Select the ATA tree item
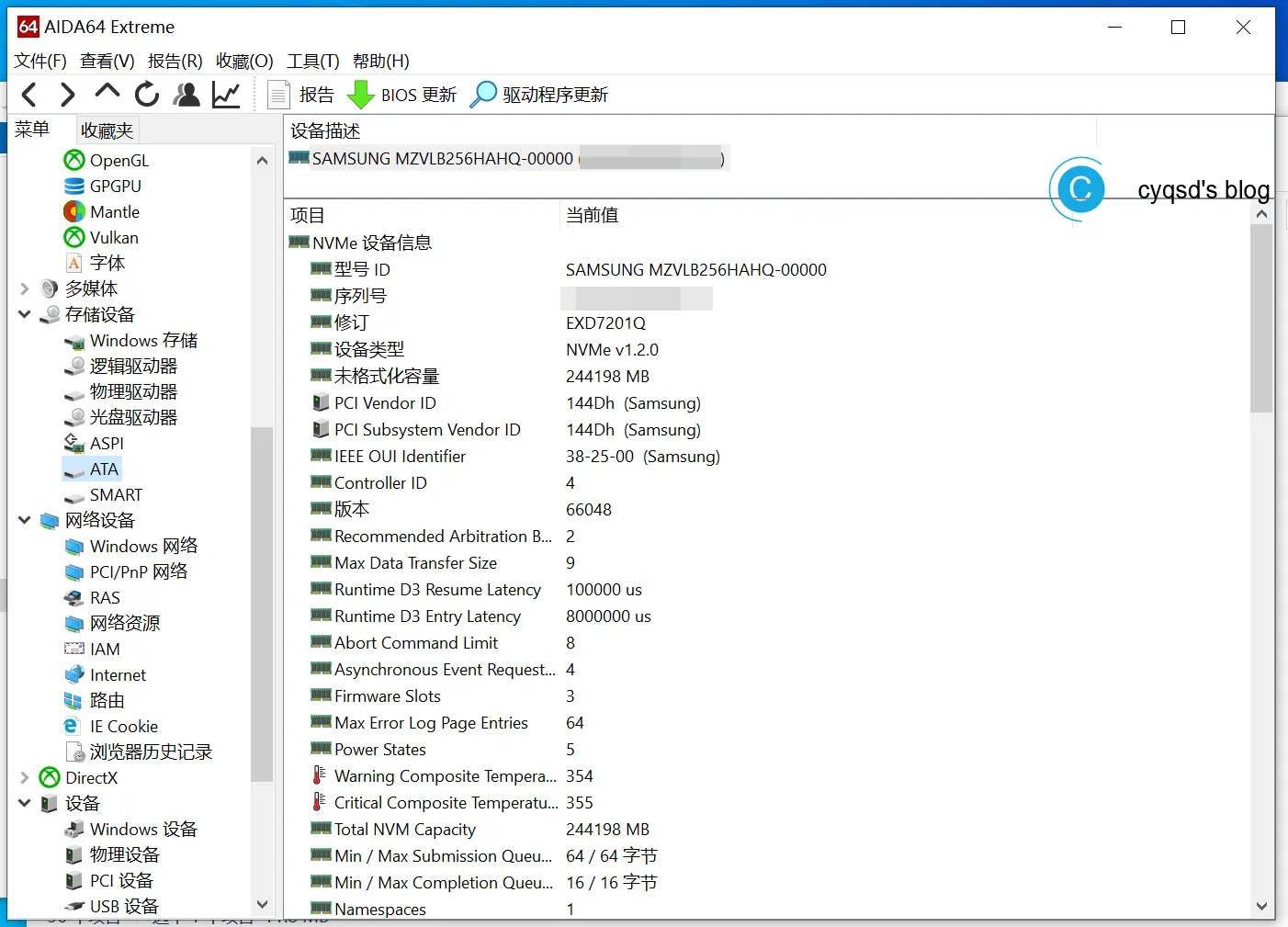1288x927 pixels. [x=91, y=469]
